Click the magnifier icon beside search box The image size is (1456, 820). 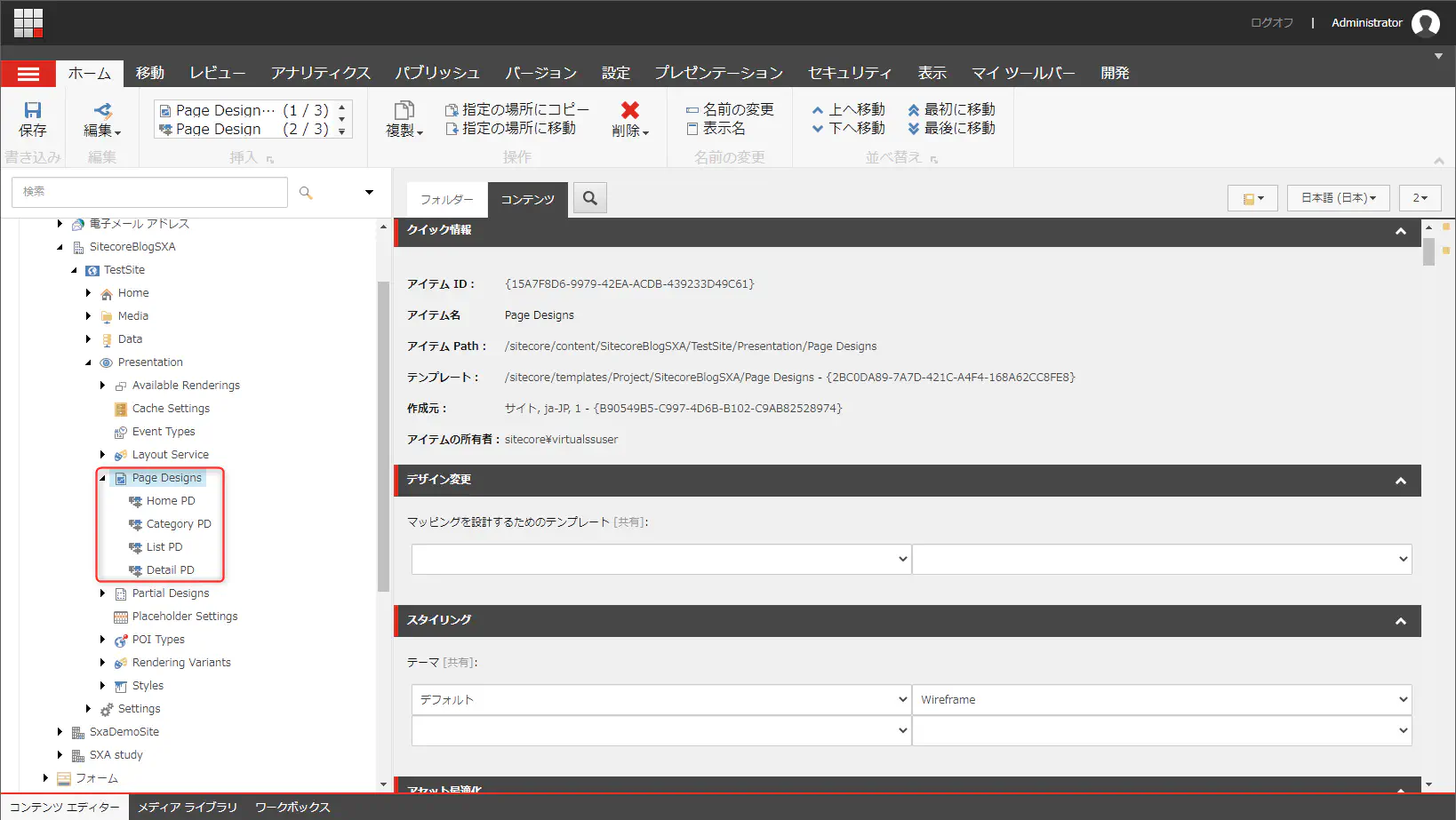(306, 192)
